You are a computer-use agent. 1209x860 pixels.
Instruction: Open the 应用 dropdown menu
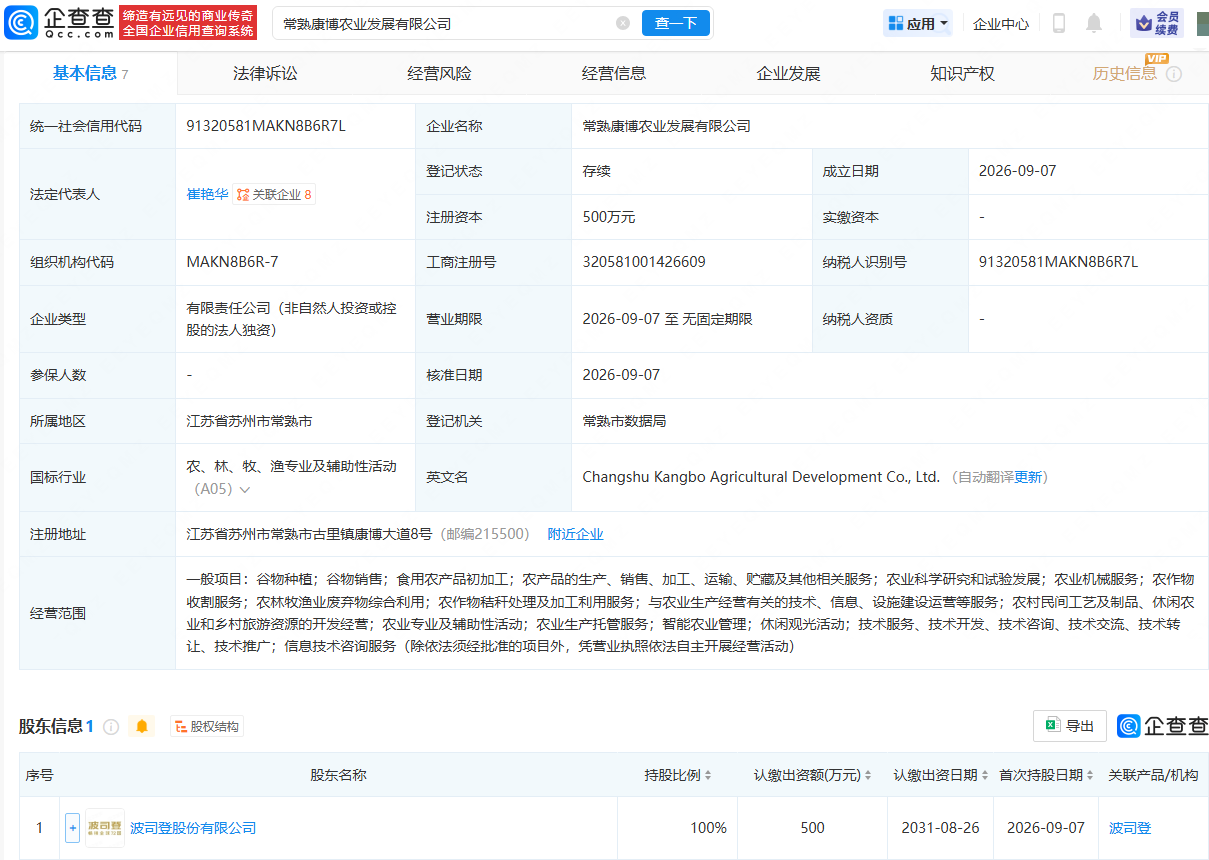click(x=918, y=23)
